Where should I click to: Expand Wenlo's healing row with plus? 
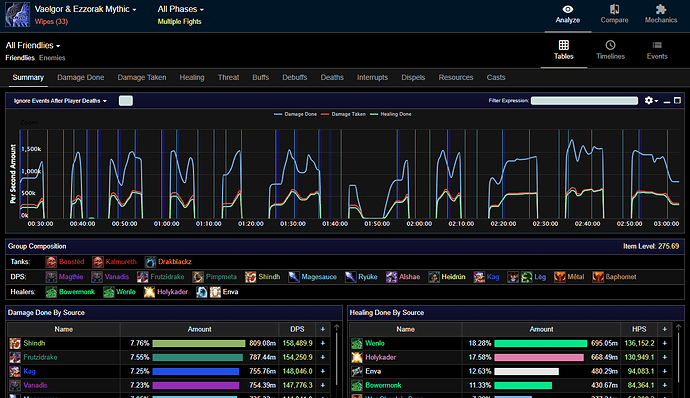665,343
